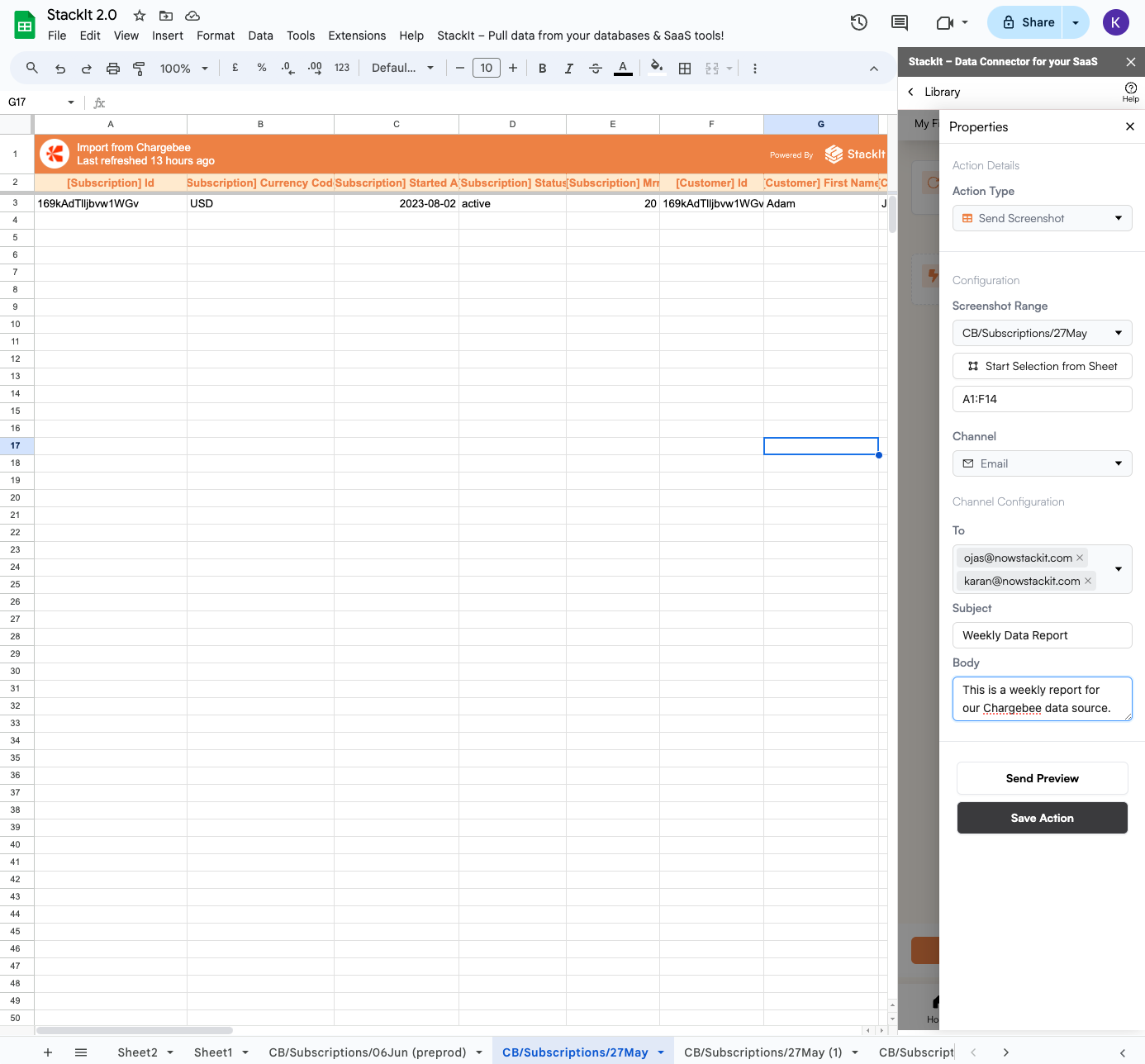Viewport: 1145px width, 1064px height.
Task: Open the Format menu
Action: (216, 36)
